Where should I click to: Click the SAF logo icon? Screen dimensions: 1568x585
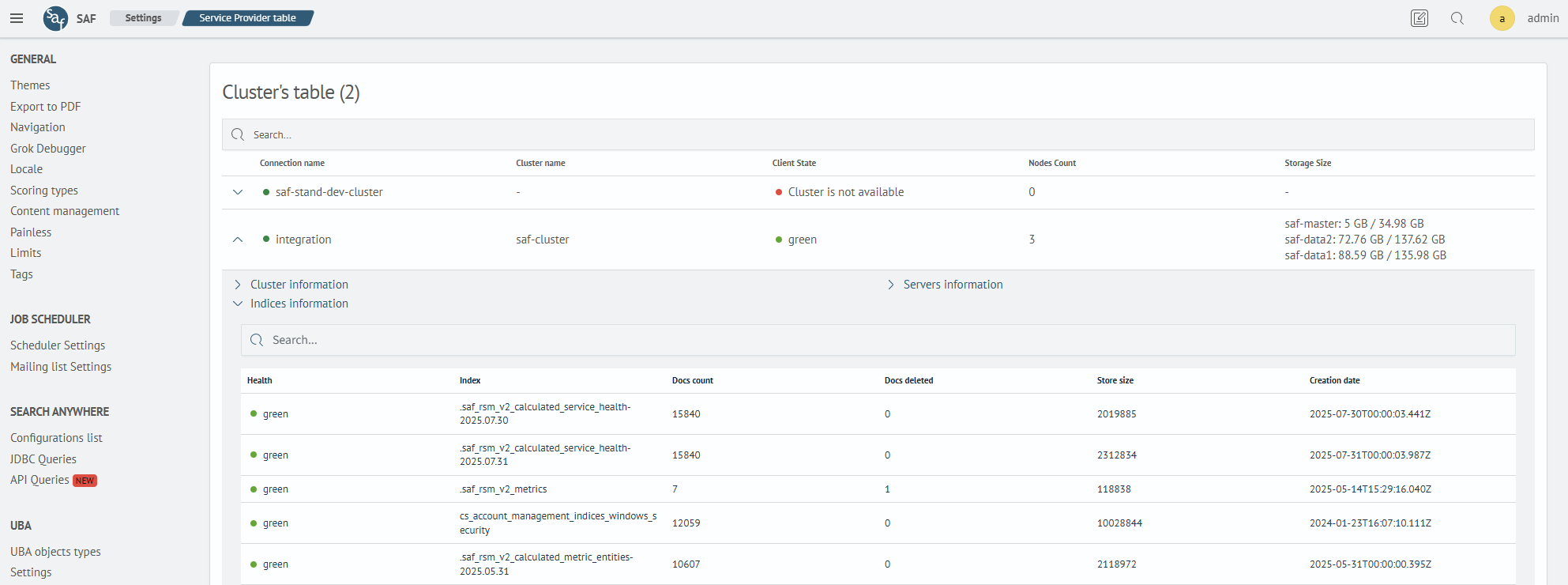pyautogui.click(x=55, y=18)
